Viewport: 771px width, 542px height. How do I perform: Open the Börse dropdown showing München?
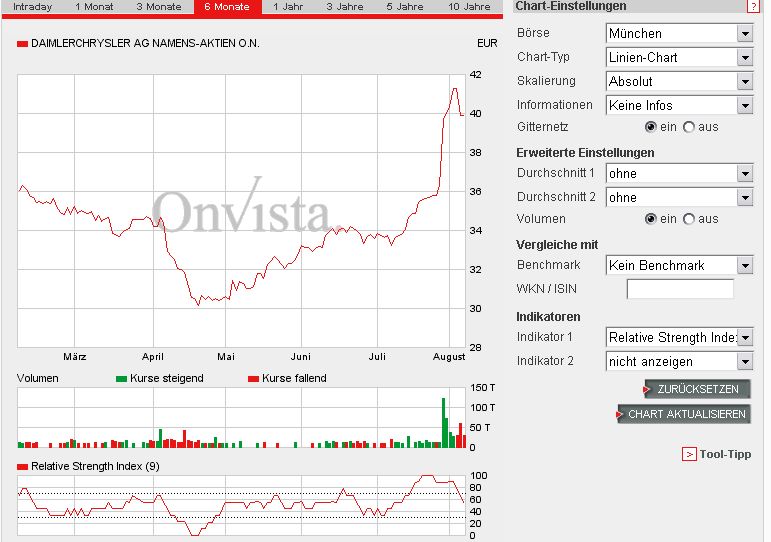tap(680, 33)
